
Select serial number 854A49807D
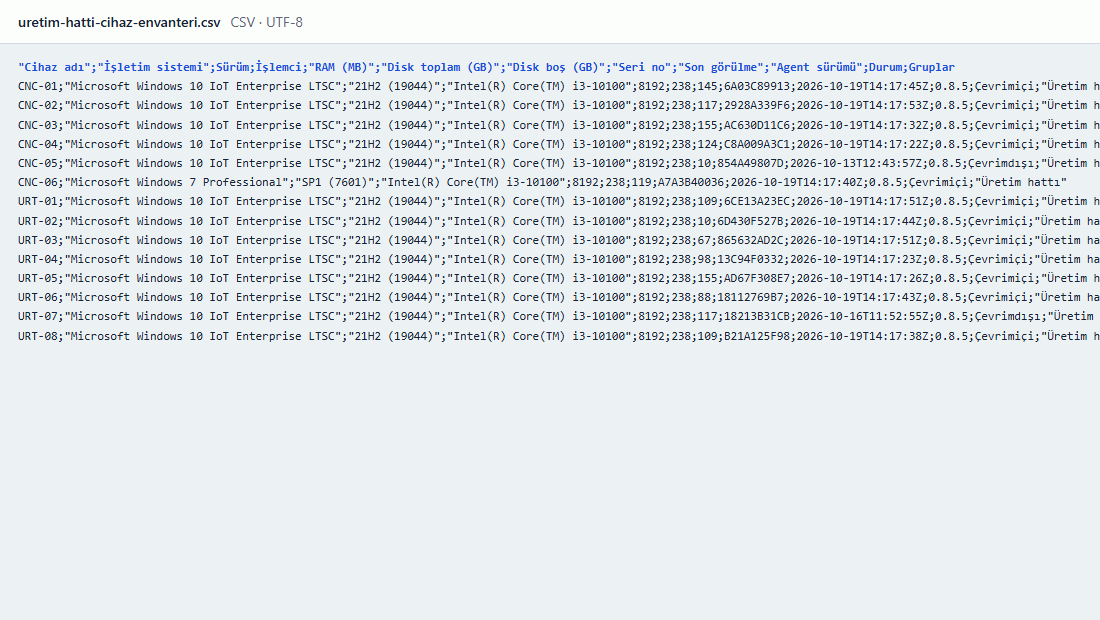click(x=751, y=163)
